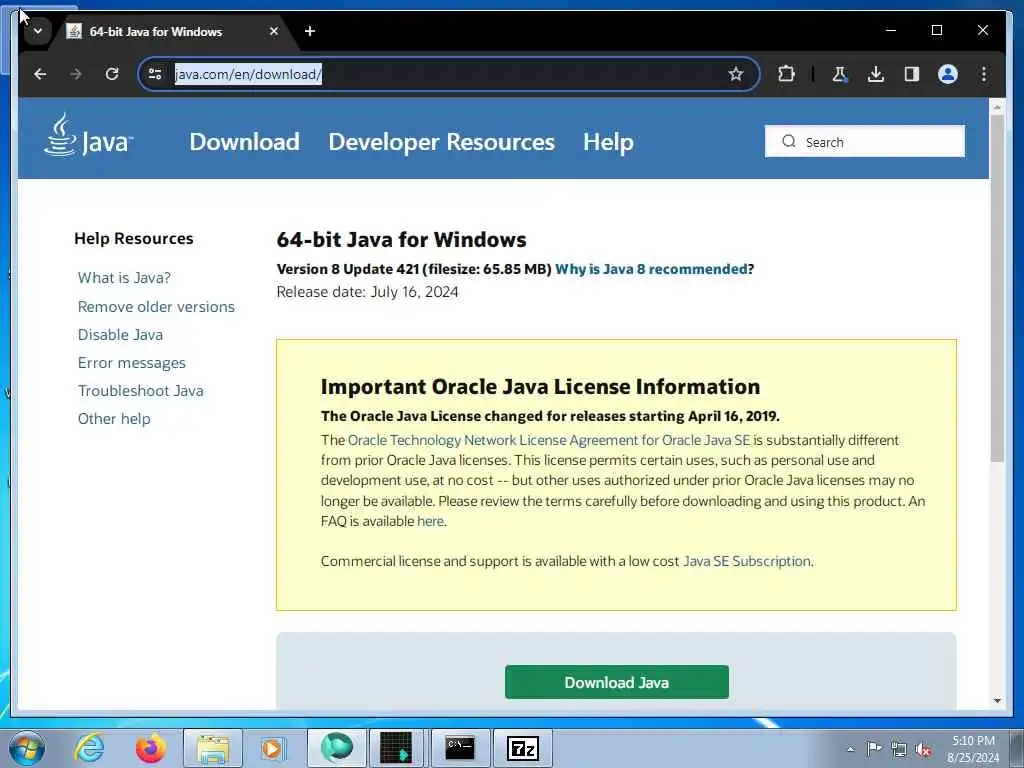Open Windows Explorer folder in taskbar
The image size is (1024, 768).
click(213, 748)
